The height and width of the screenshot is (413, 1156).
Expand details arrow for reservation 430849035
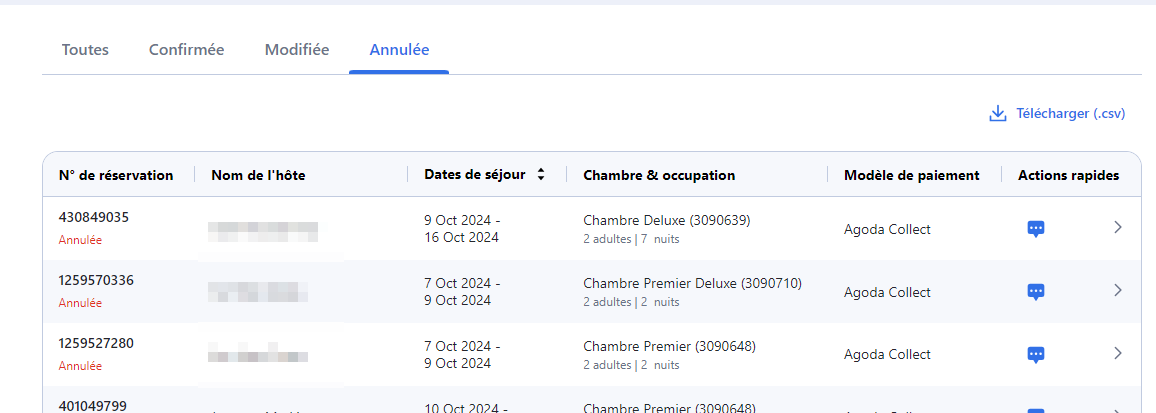1118,228
